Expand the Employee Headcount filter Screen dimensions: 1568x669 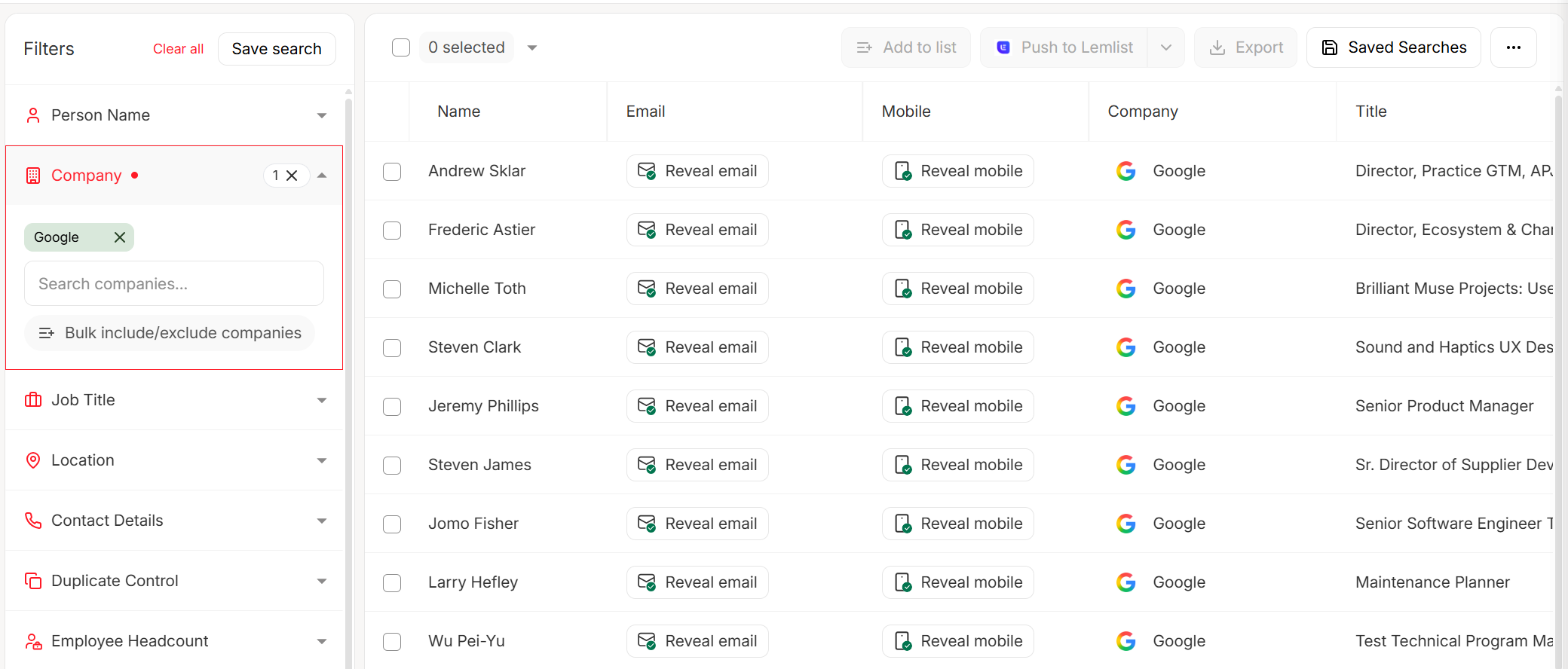tap(322, 641)
